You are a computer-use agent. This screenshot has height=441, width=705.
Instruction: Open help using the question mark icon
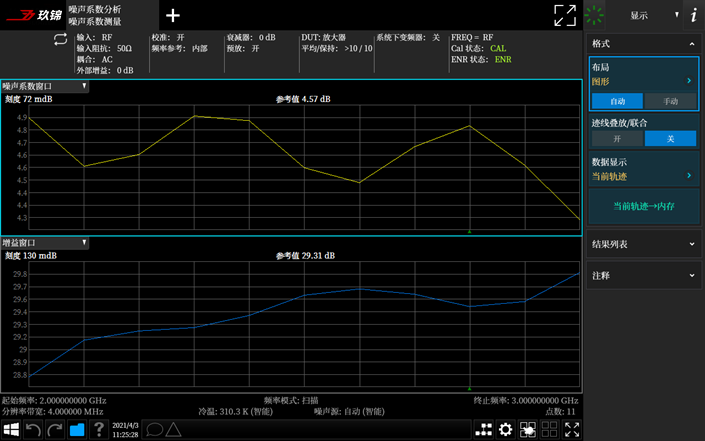click(x=99, y=430)
